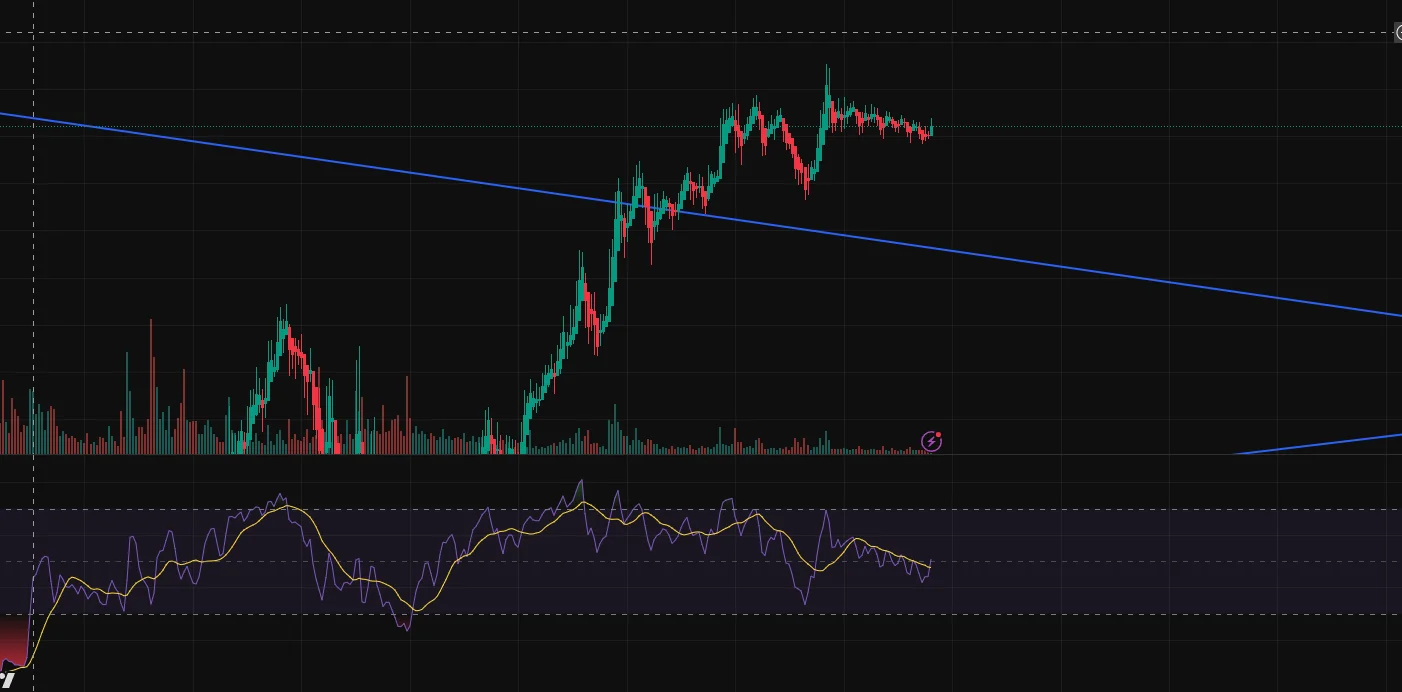
Task: Click the tallest red volume bar
Action: [x=150, y=386]
